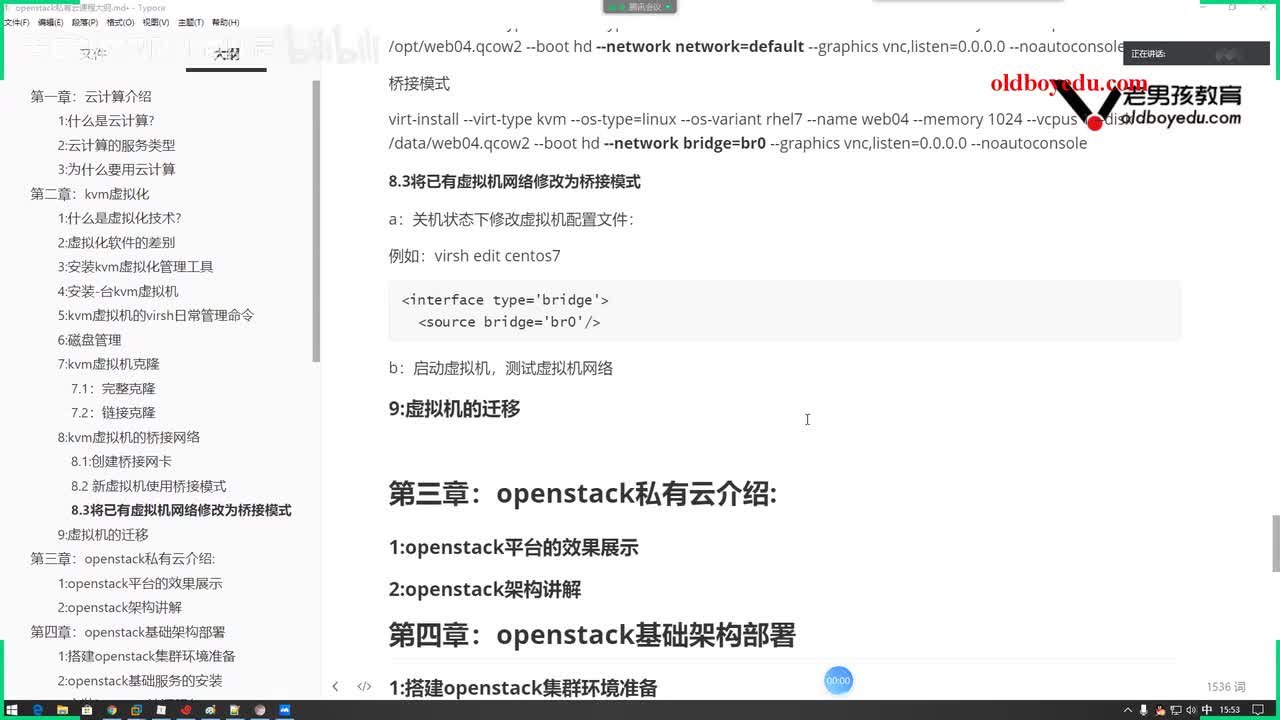
Task: Open the Windows Start menu
Action: coord(12,709)
